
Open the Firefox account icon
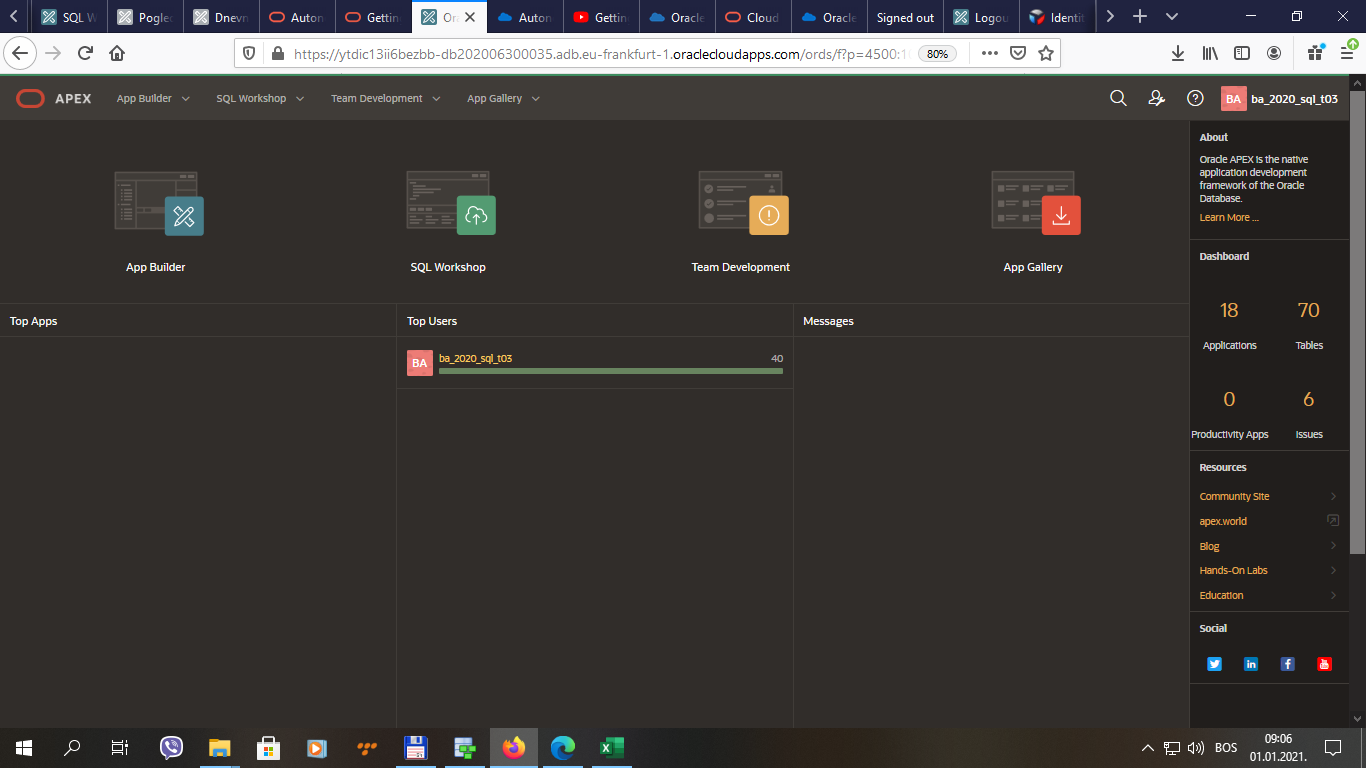click(1274, 53)
